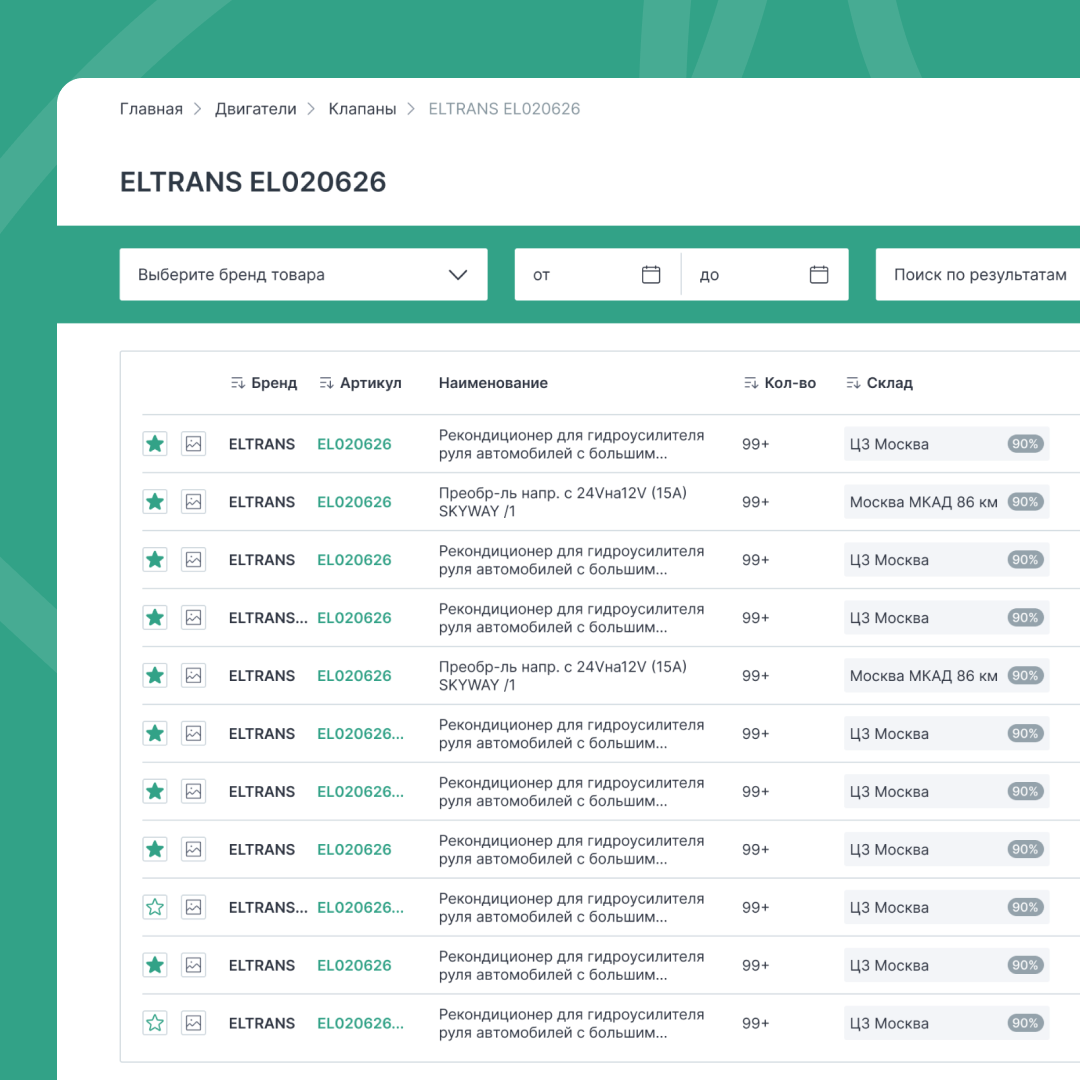
Task: Click the 'Поиск по результатам' search field
Action: (978, 274)
